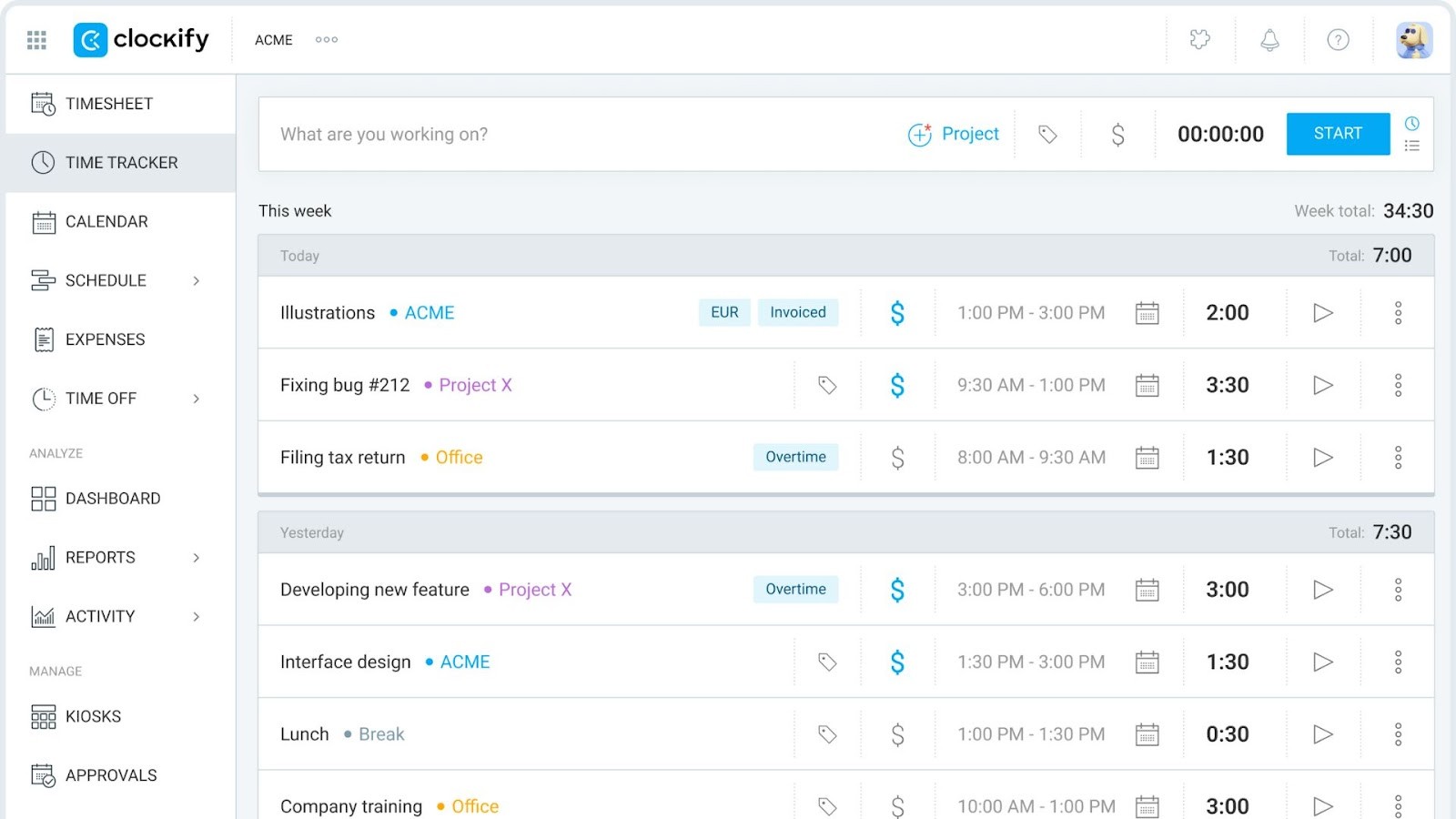Toggle billable on the Company training entry
The image size is (1456, 819).
[x=897, y=805]
